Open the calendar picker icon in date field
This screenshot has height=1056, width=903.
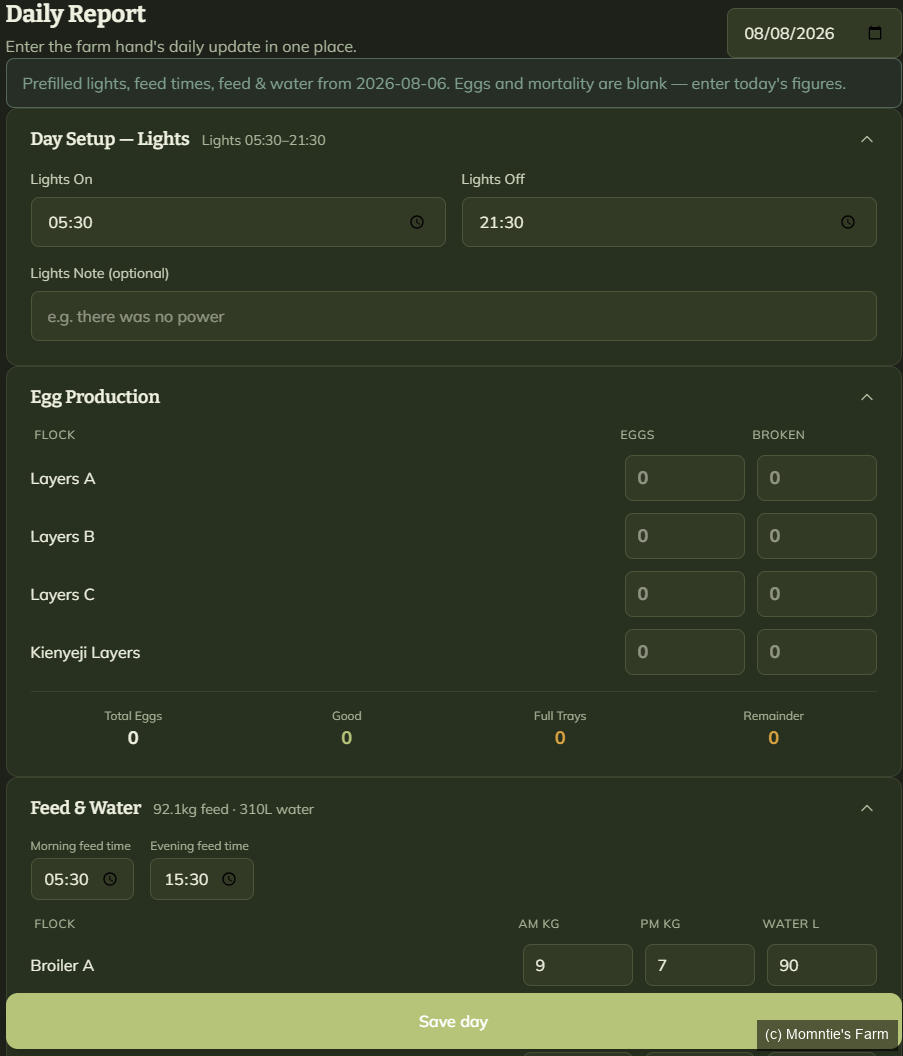(875, 33)
